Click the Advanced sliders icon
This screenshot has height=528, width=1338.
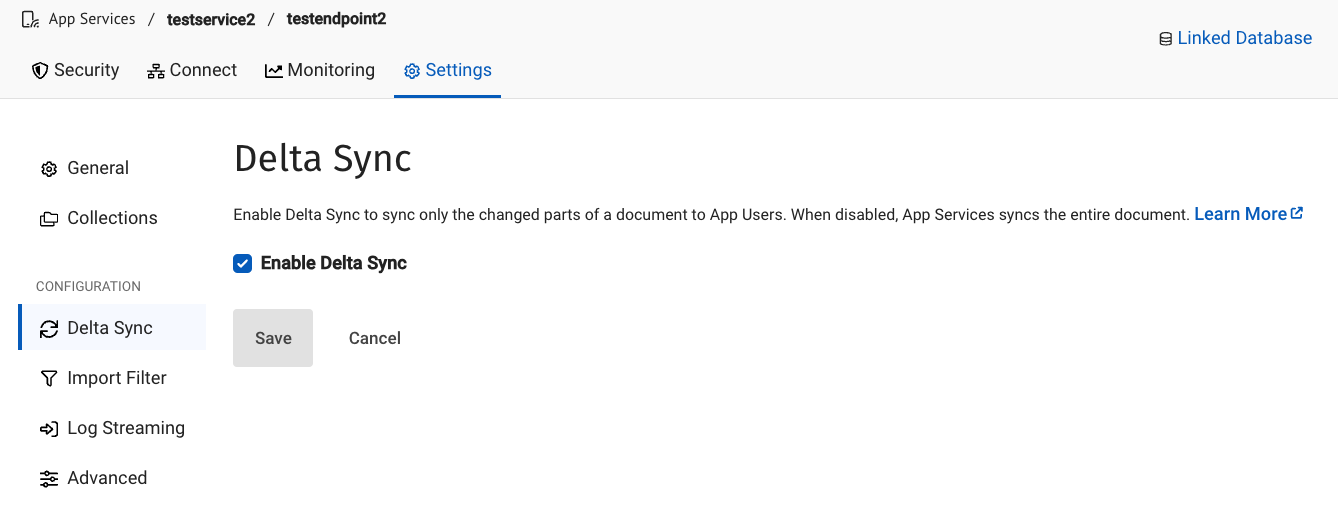[49, 479]
